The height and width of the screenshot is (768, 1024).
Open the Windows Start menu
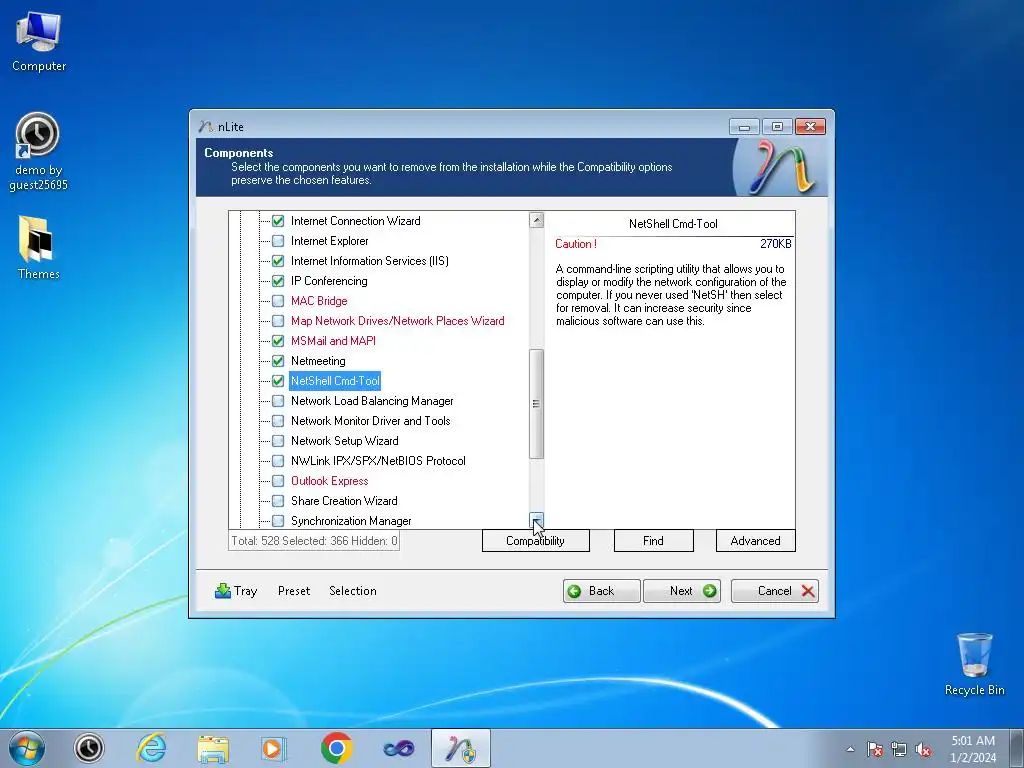pyautogui.click(x=26, y=748)
